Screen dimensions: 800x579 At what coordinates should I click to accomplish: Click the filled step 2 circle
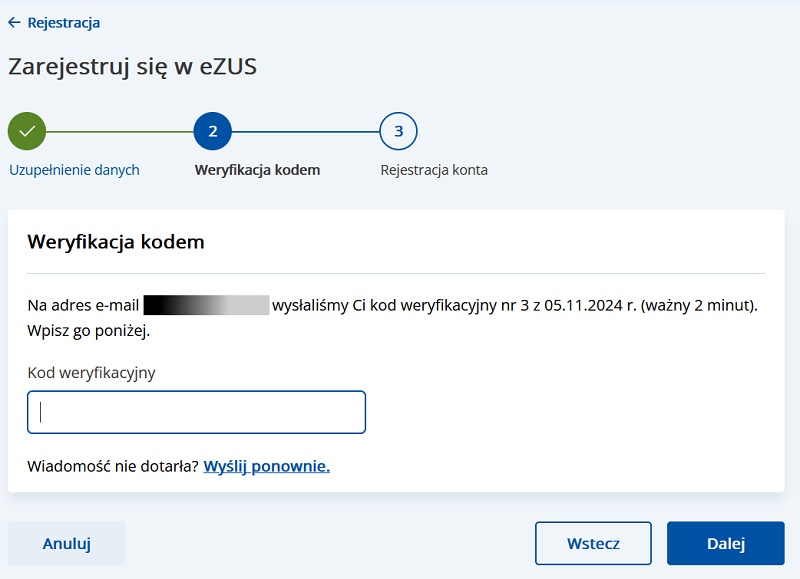[213, 131]
